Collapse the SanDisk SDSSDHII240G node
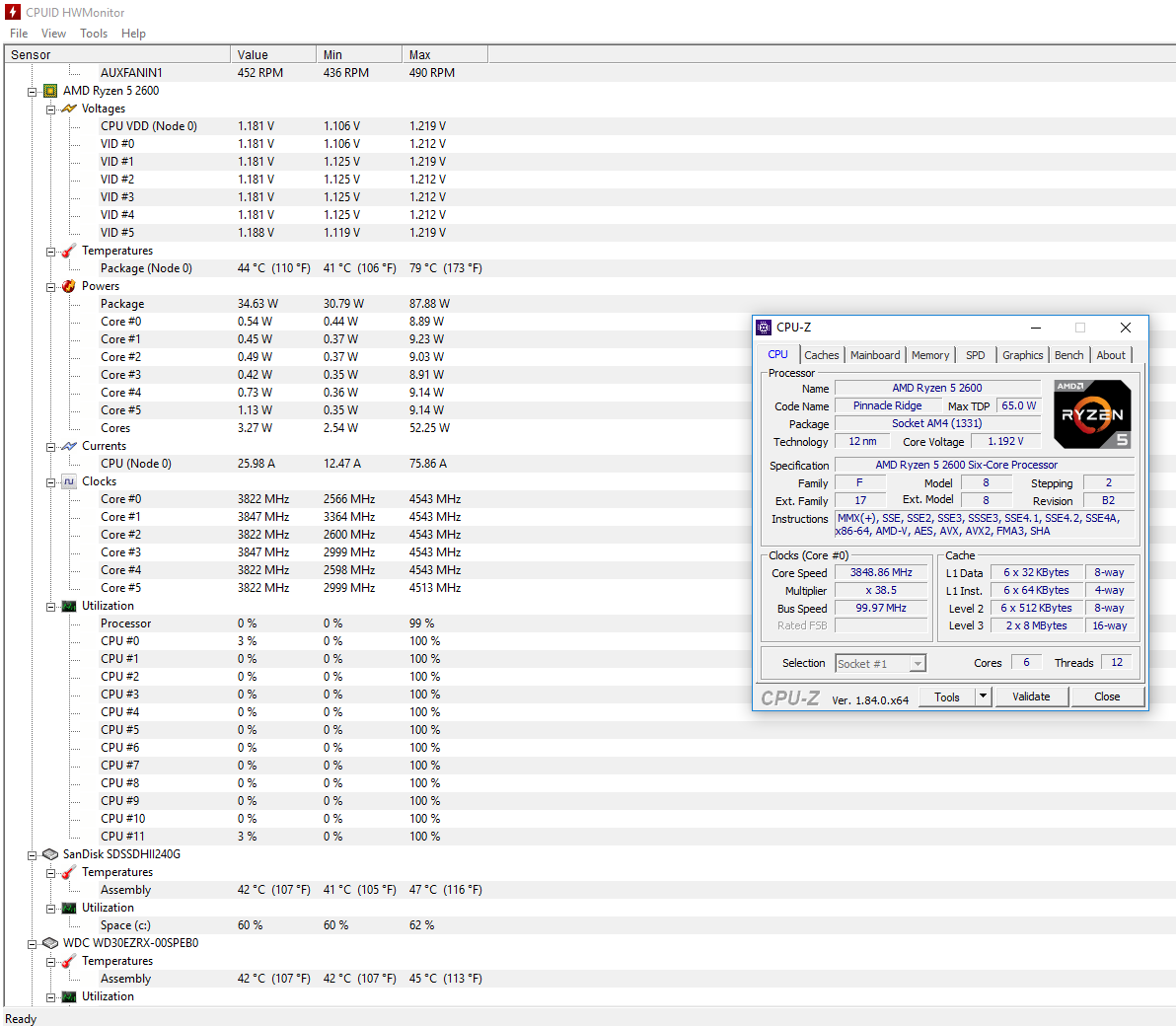Screen dimensions: 1176x1026 click(x=33, y=855)
